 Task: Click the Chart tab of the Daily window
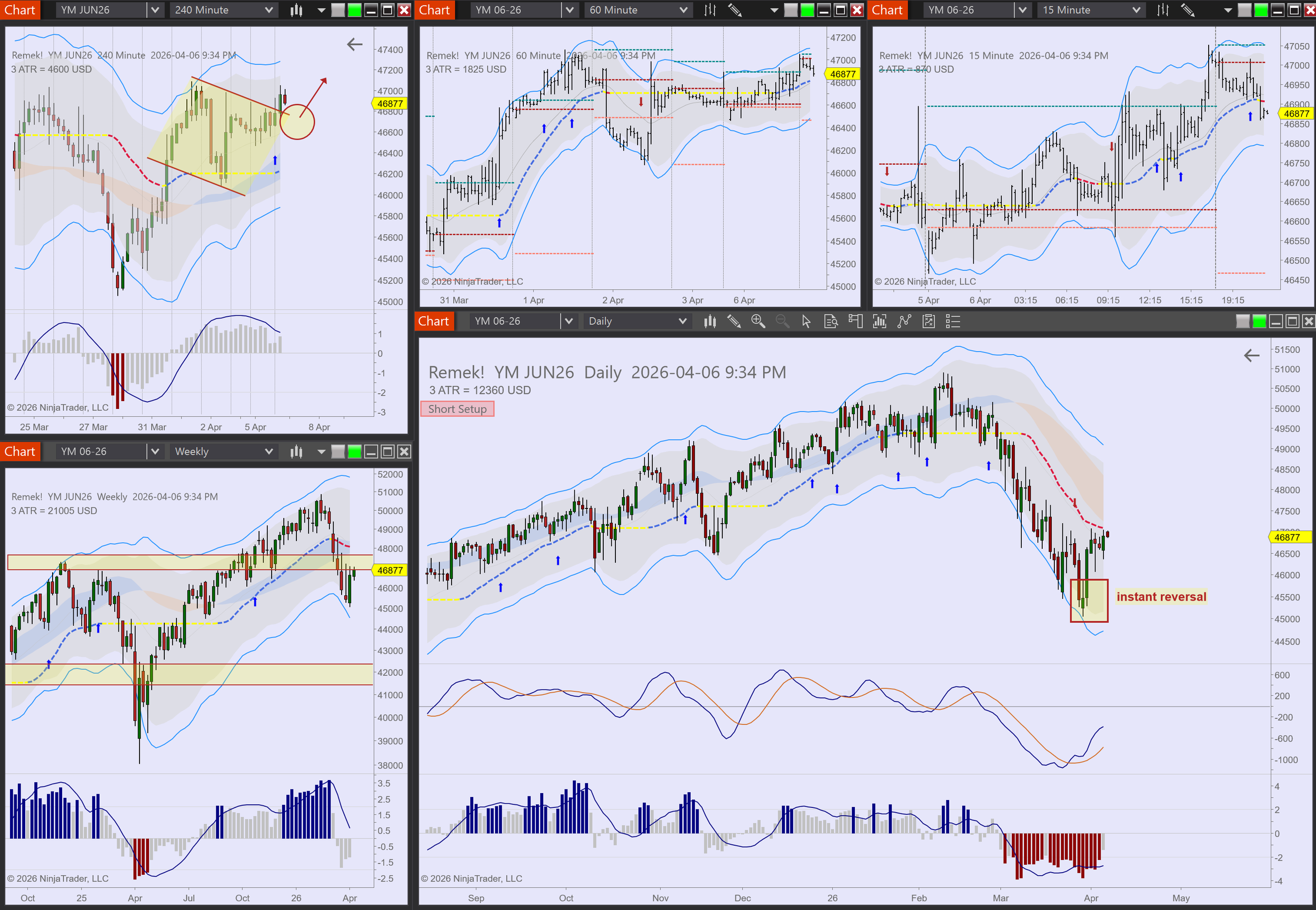[x=433, y=322]
